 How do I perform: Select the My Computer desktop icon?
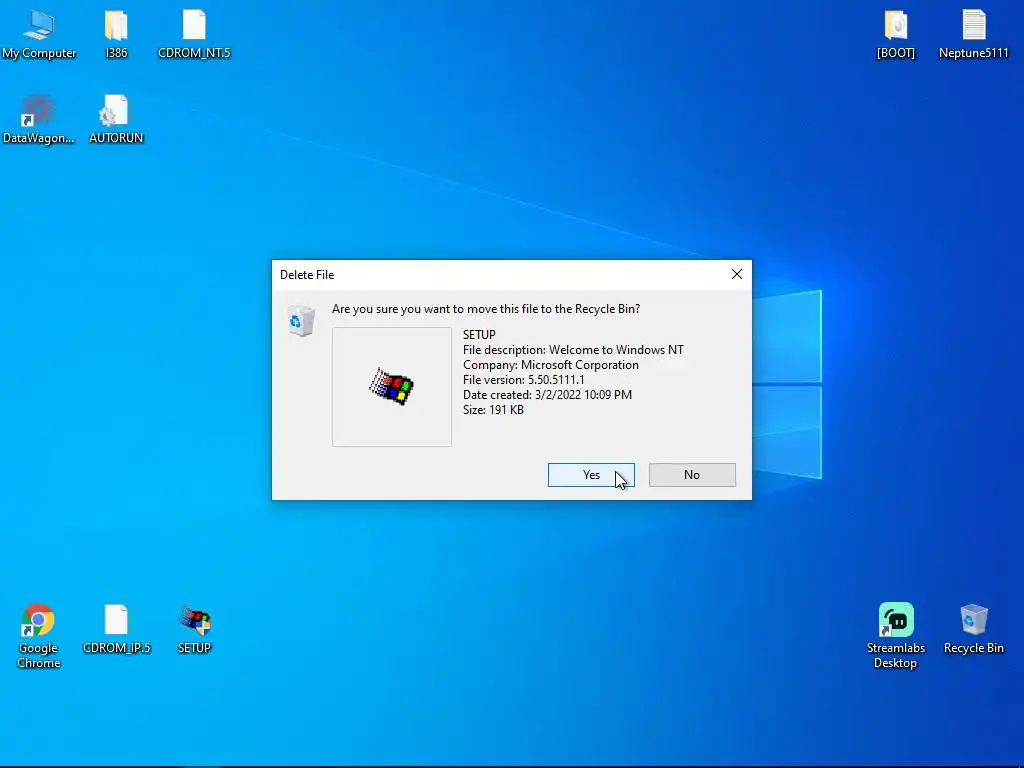pyautogui.click(x=39, y=34)
